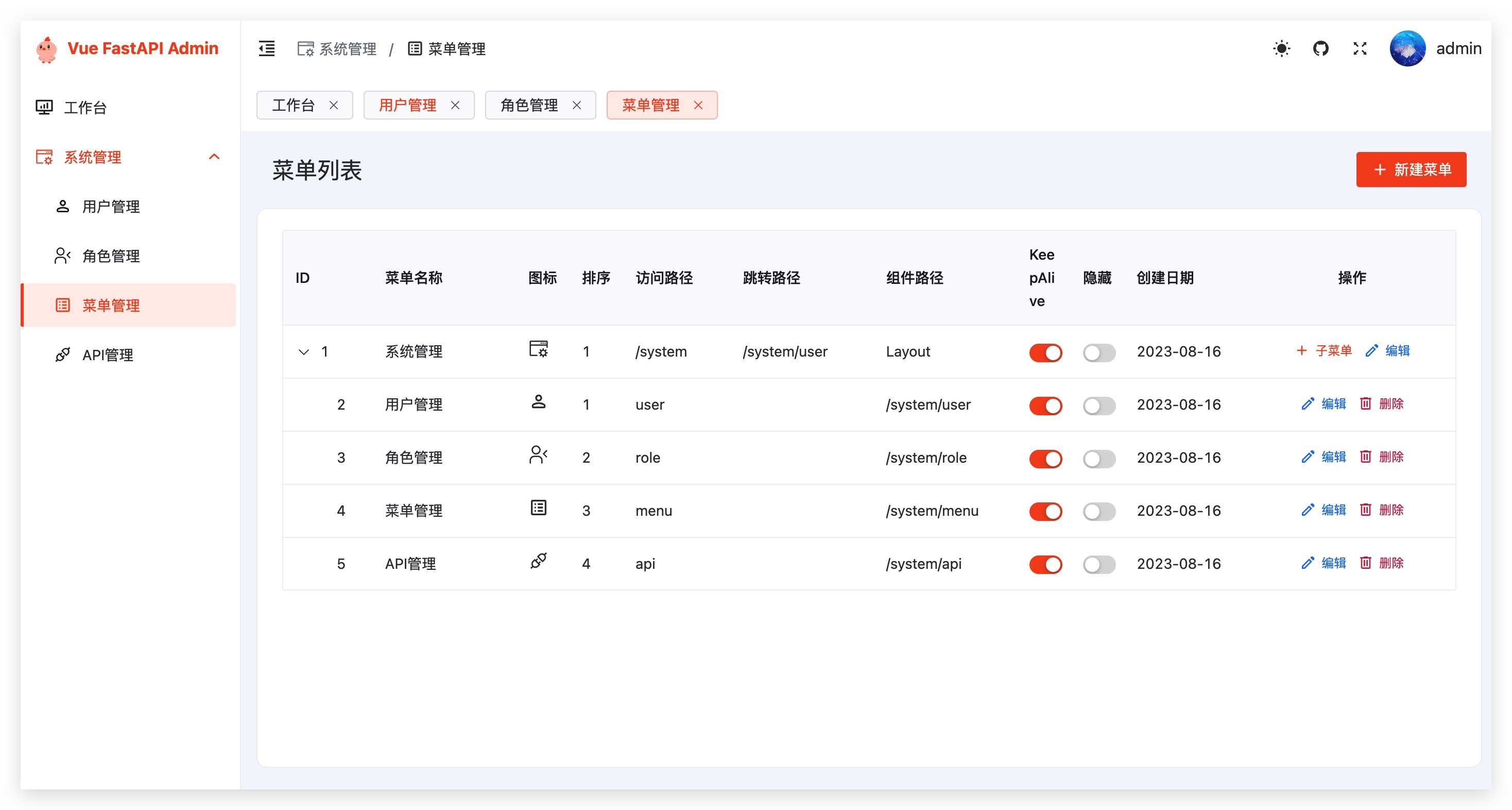Collapse 系统管理 sidebar menu group
This screenshot has height=810, width=1512.
(214, 157)
